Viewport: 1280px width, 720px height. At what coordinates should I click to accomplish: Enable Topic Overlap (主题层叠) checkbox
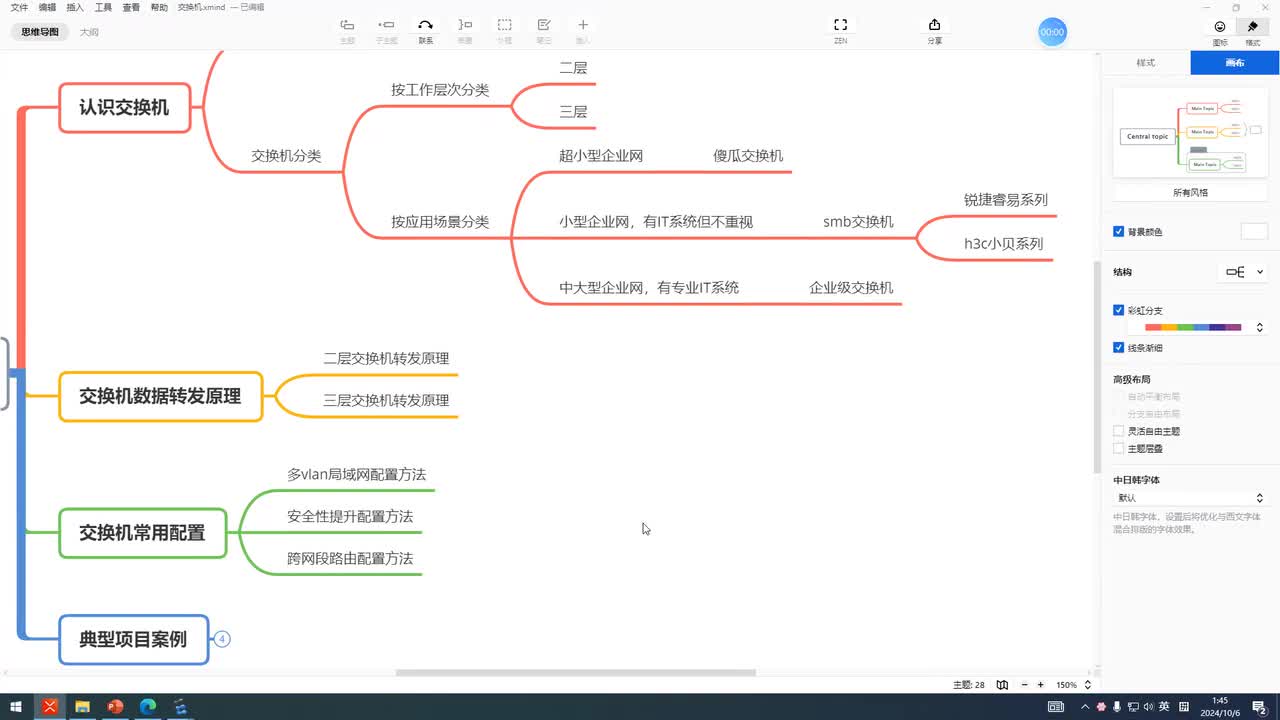click(x=1119, y=449)
